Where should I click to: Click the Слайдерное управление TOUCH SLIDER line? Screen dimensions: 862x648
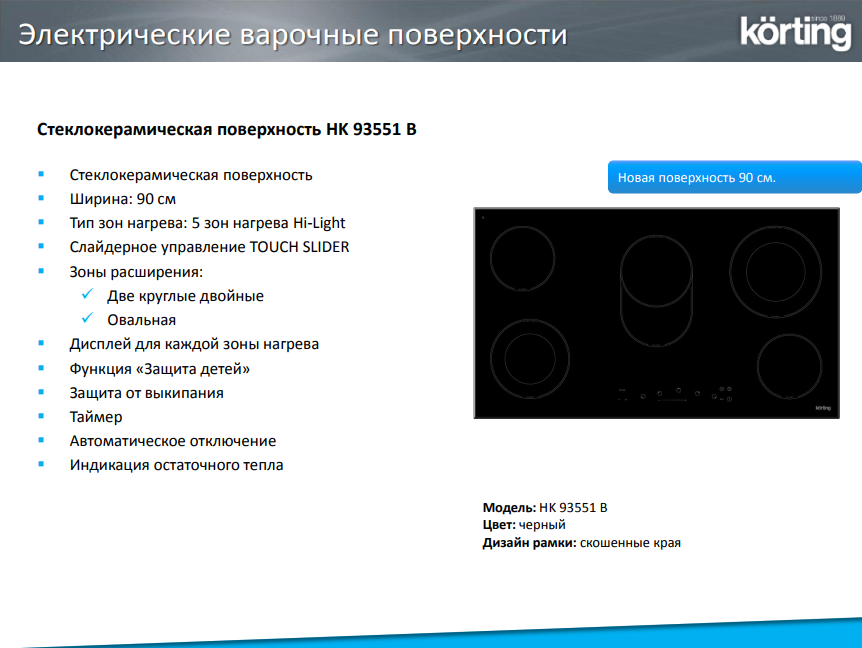tap(209, 247)
